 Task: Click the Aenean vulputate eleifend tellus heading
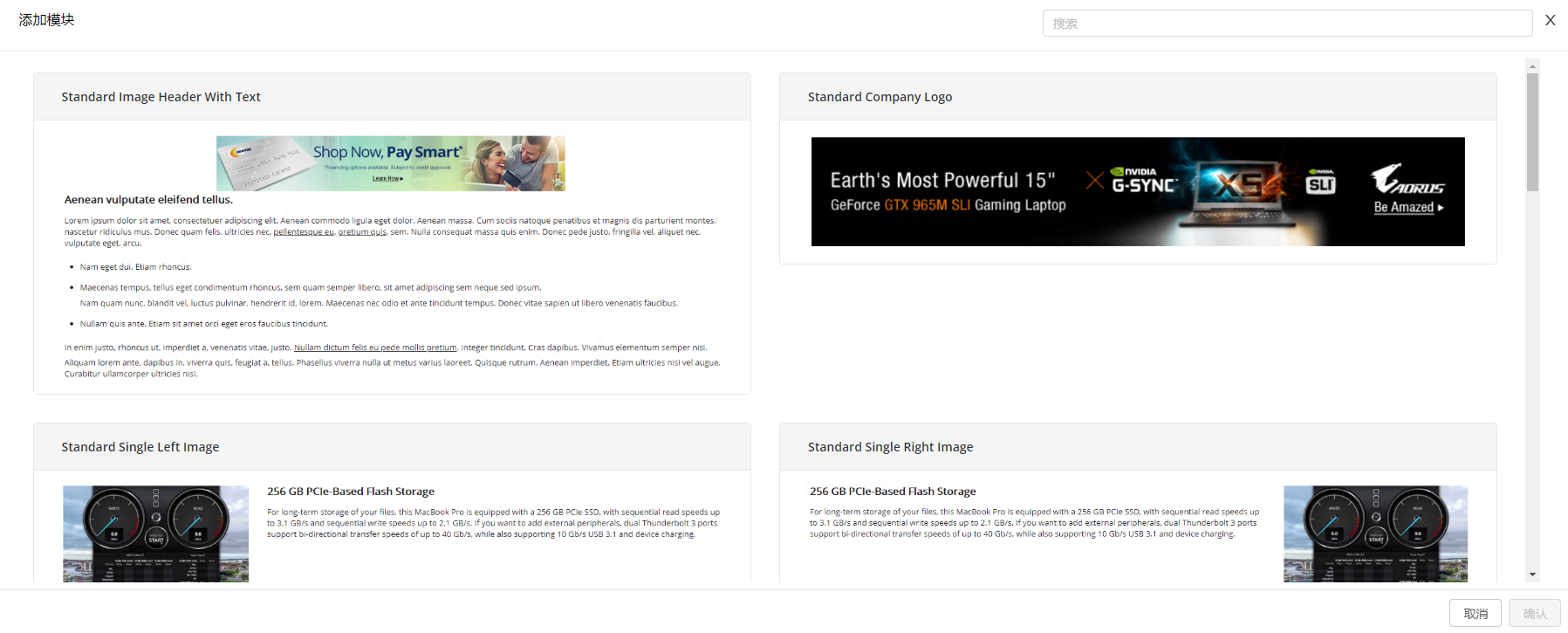coord(148,200)
